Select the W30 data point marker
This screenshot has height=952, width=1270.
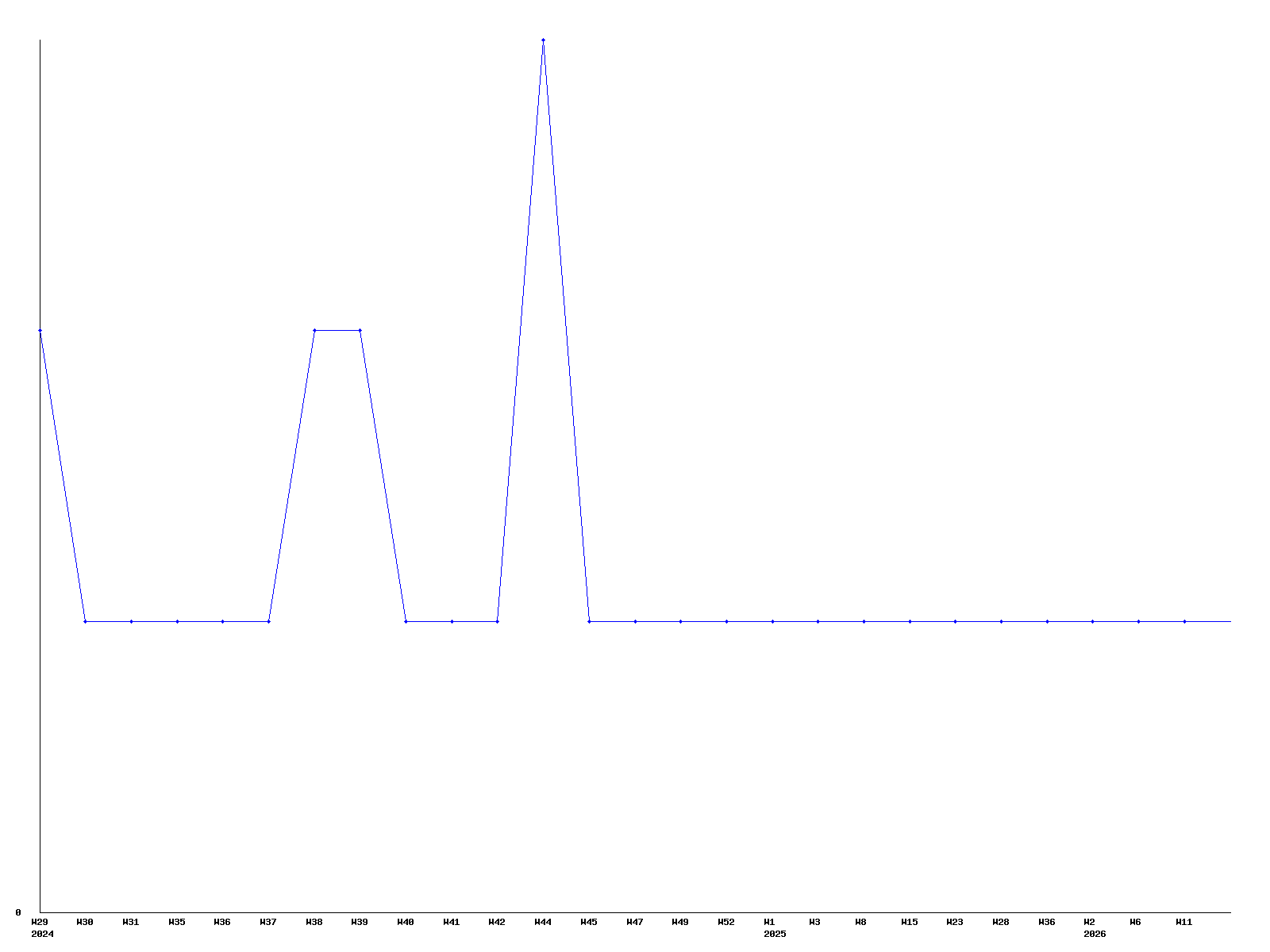tap(85, 621)
